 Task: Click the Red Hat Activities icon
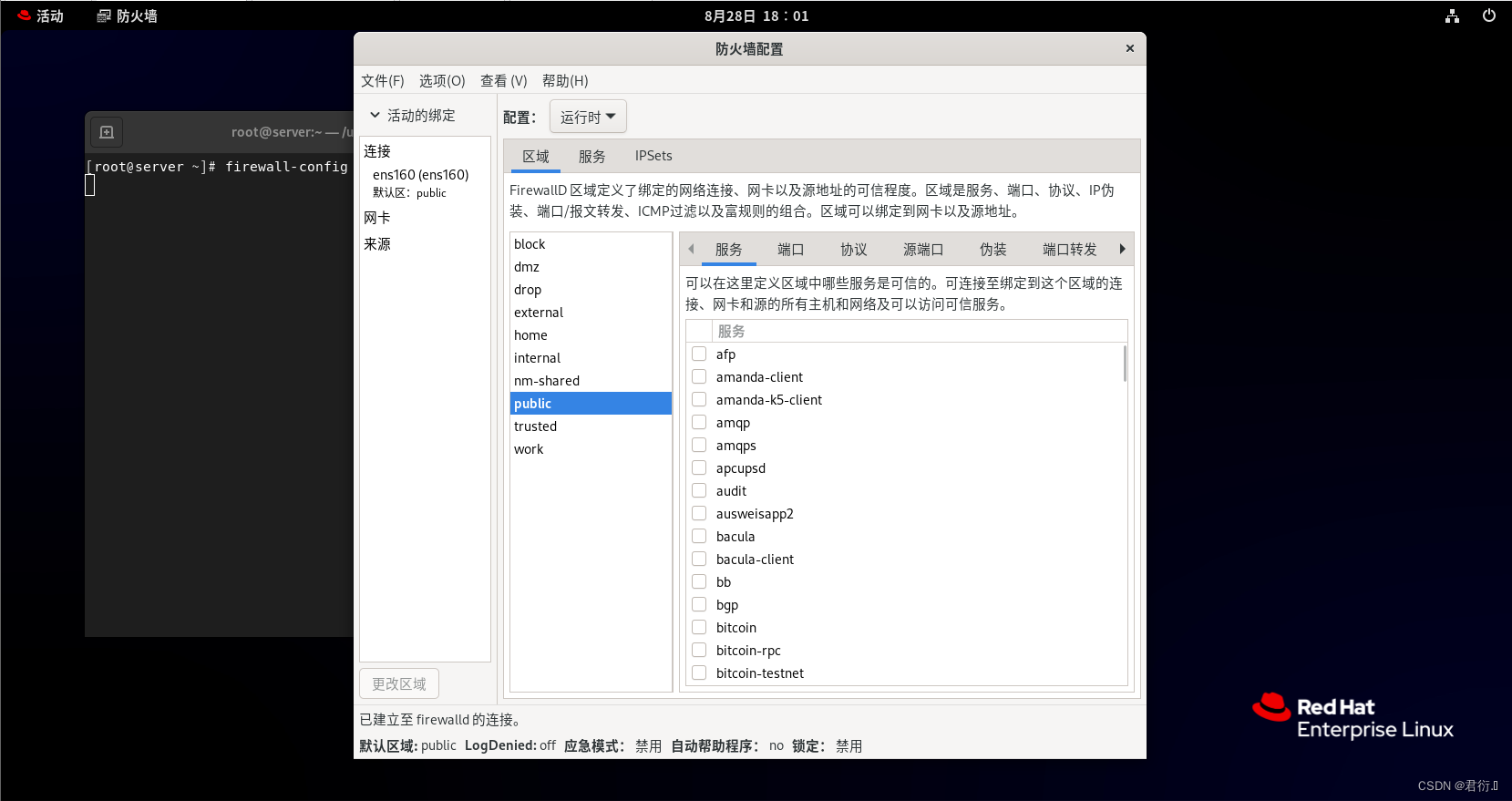(x=25, y=15)
